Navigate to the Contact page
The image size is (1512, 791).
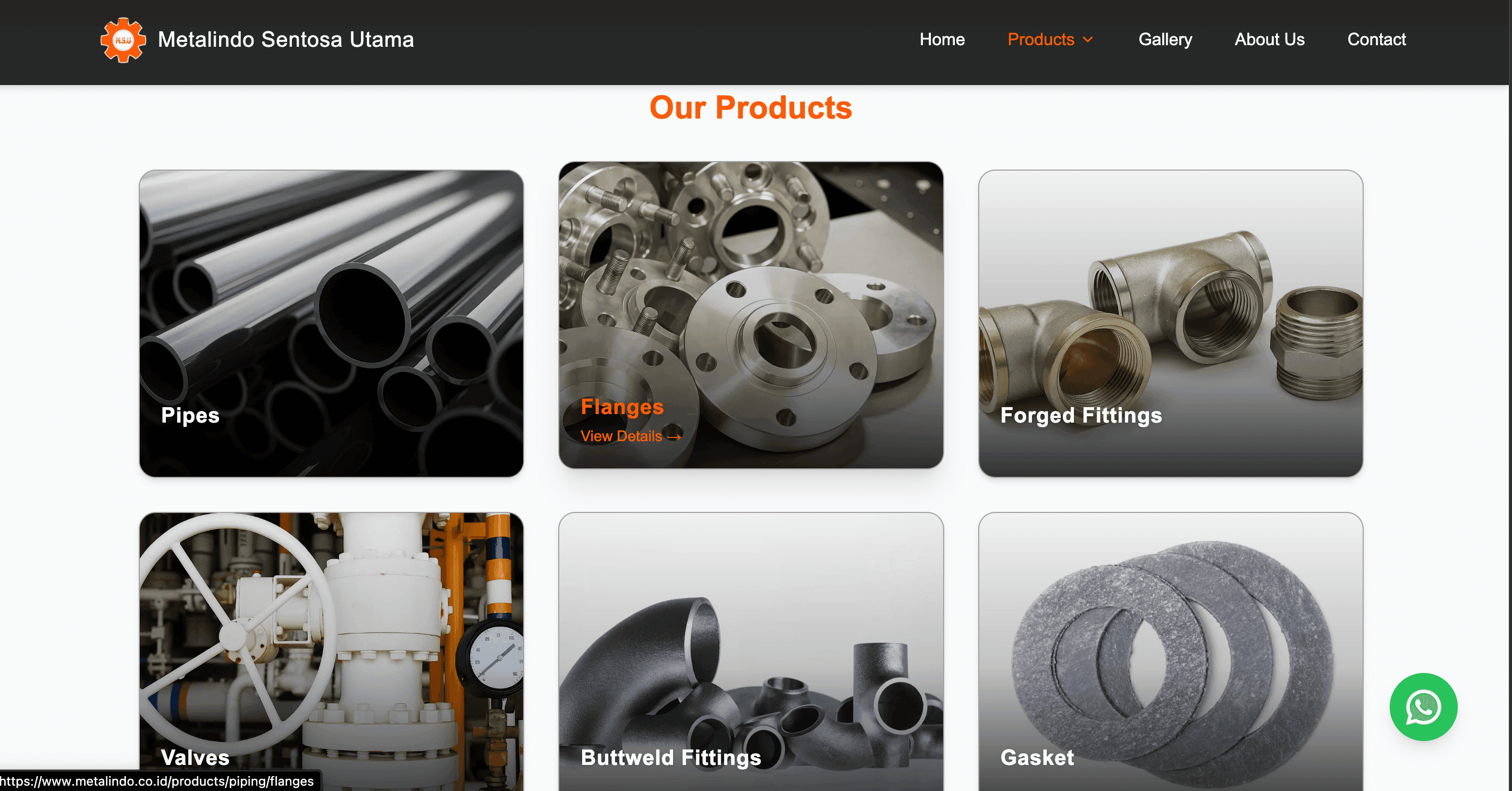[x=1376, y=39]
